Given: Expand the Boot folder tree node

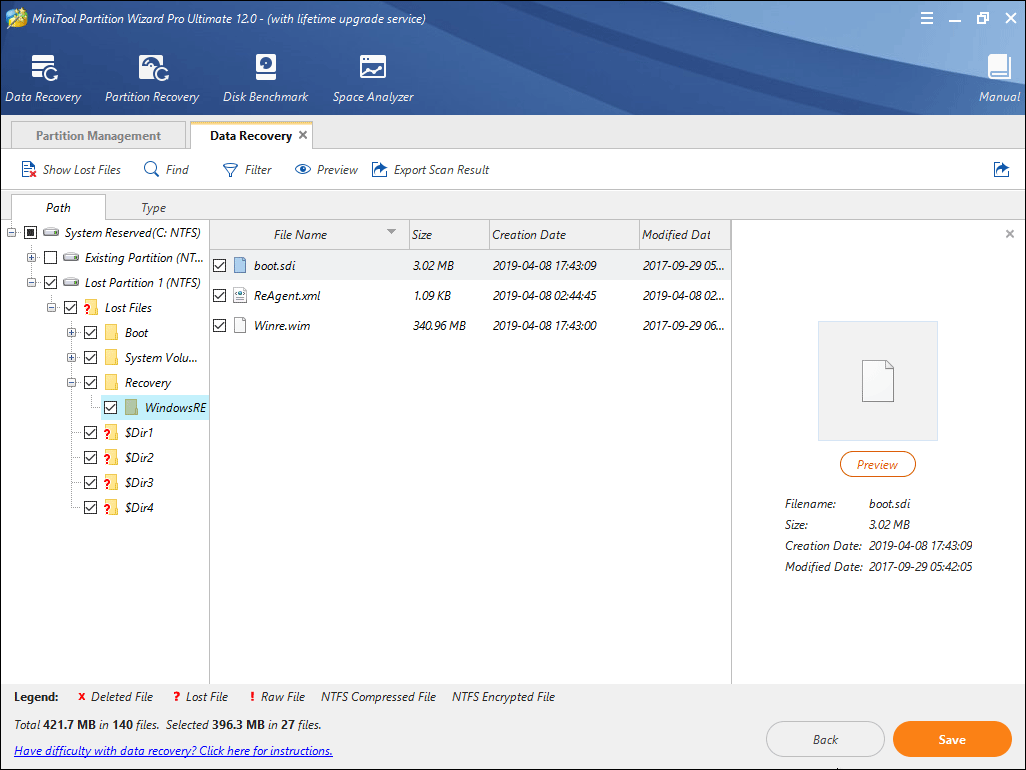Looking at the screenshot, I should click(x=72, y=333).
